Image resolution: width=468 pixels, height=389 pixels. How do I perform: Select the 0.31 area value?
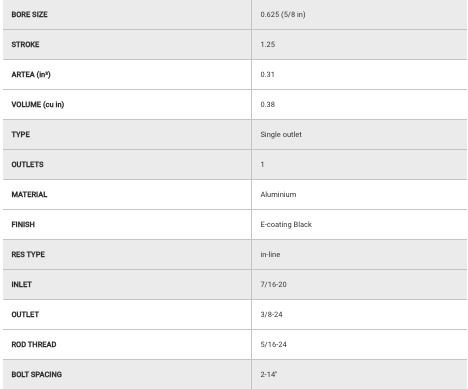267,74
